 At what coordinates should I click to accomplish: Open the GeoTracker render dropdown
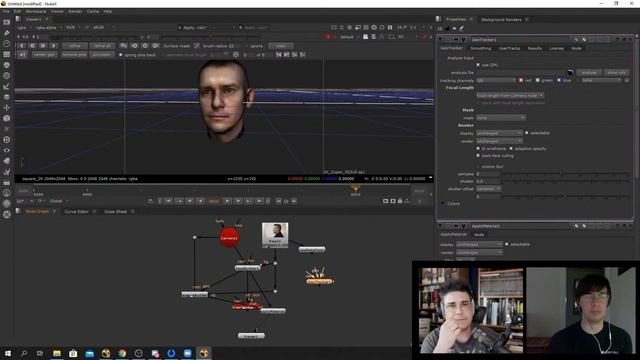pyautogui.click(x=499, y=141)
